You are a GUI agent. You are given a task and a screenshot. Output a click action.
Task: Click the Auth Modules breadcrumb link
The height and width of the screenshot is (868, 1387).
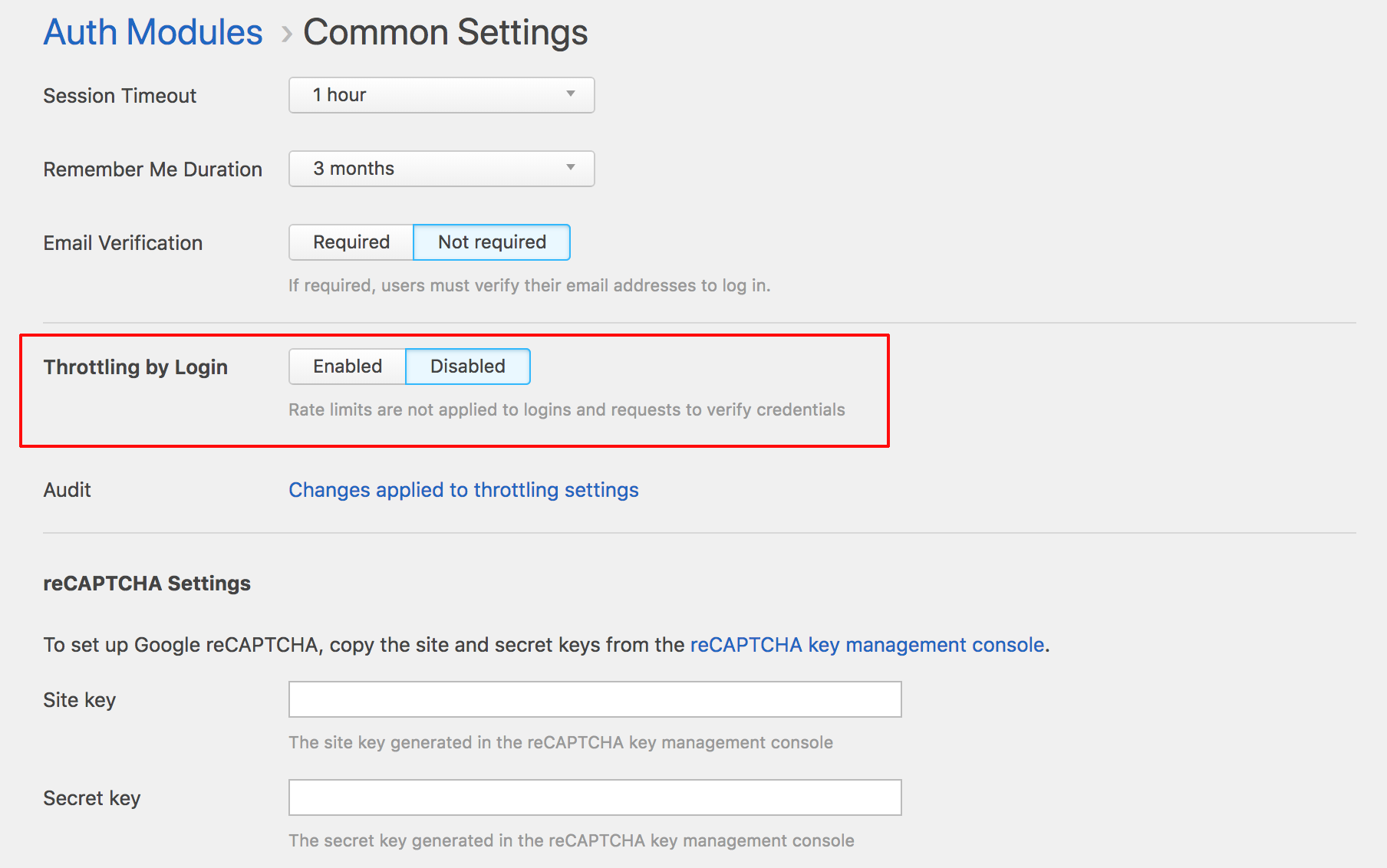tap(153, 33)
